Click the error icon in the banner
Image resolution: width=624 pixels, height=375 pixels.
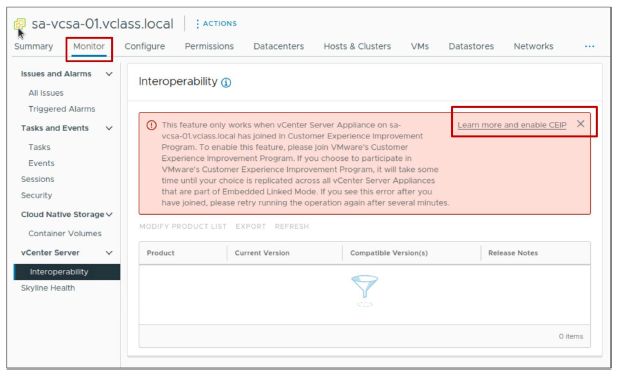point(151,125)
